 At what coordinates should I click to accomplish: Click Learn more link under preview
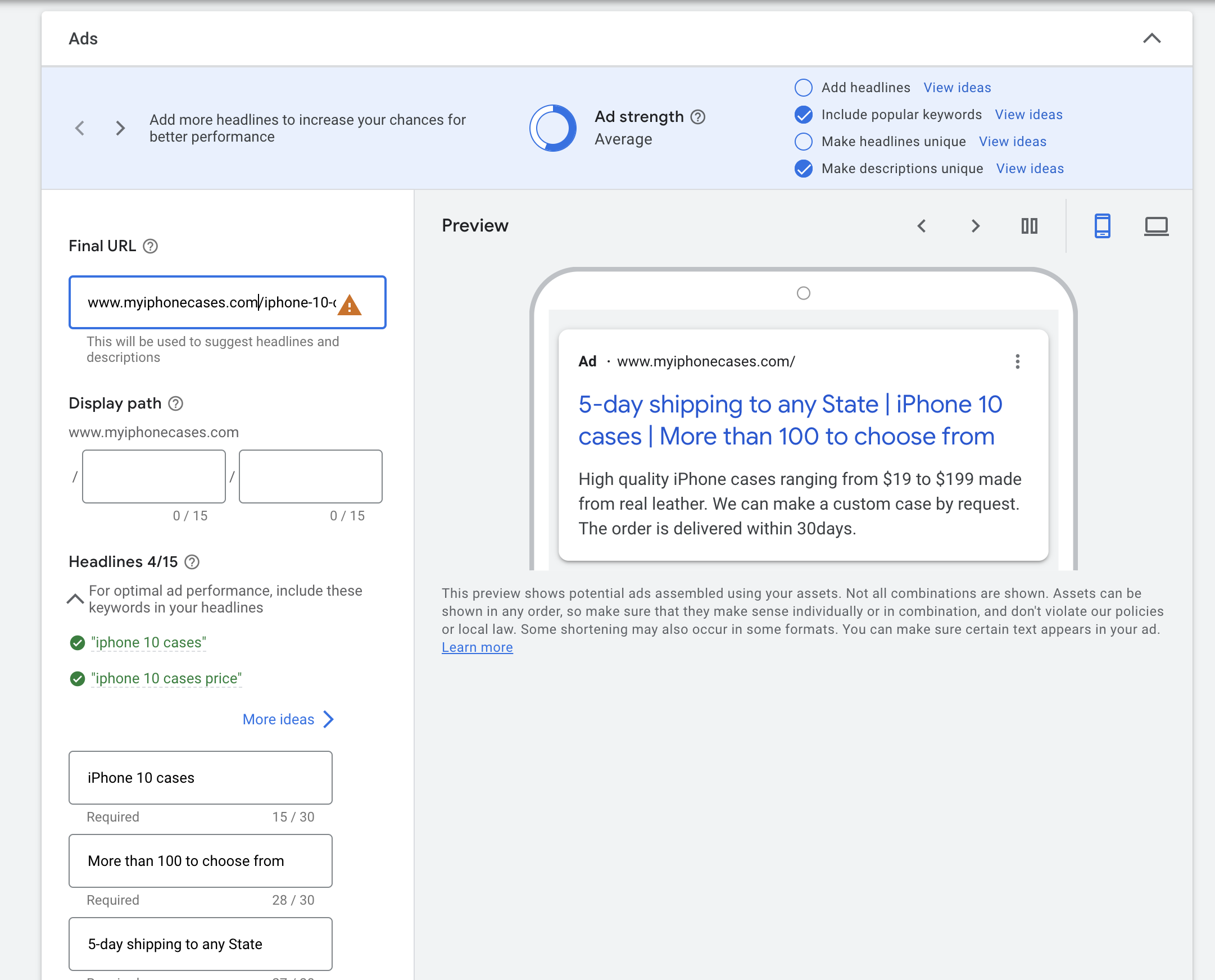tap(477, 647)
